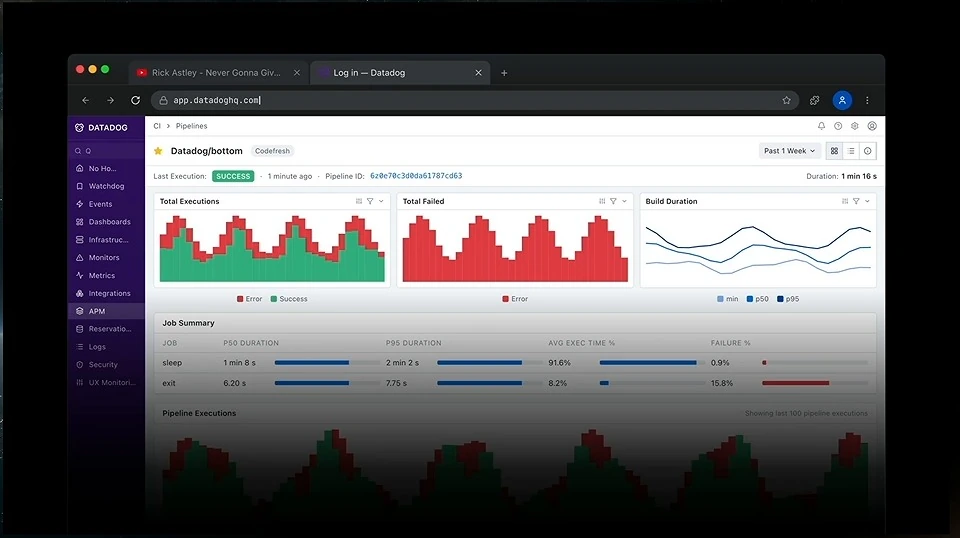Screen dimensions: 960x538
Task: Toggle the min legend in Build Duration
Action: (727, 299)
